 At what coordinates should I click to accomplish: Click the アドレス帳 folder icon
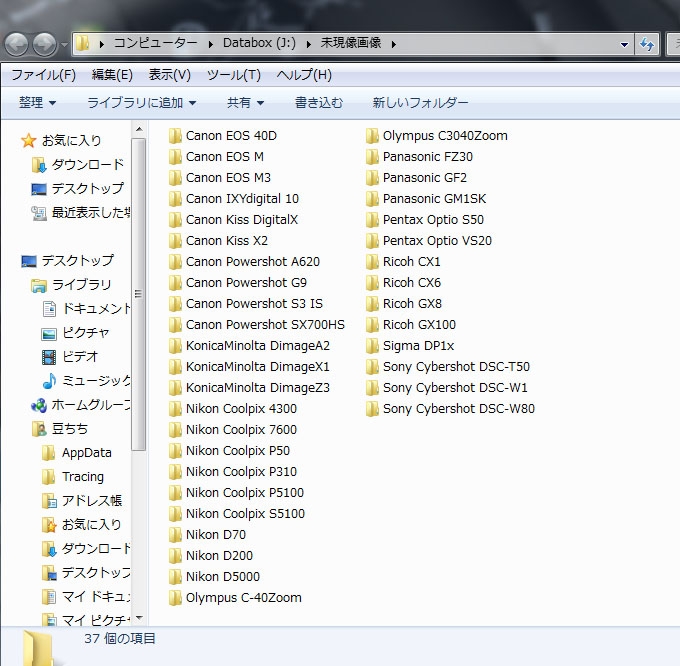click(49, 501)
